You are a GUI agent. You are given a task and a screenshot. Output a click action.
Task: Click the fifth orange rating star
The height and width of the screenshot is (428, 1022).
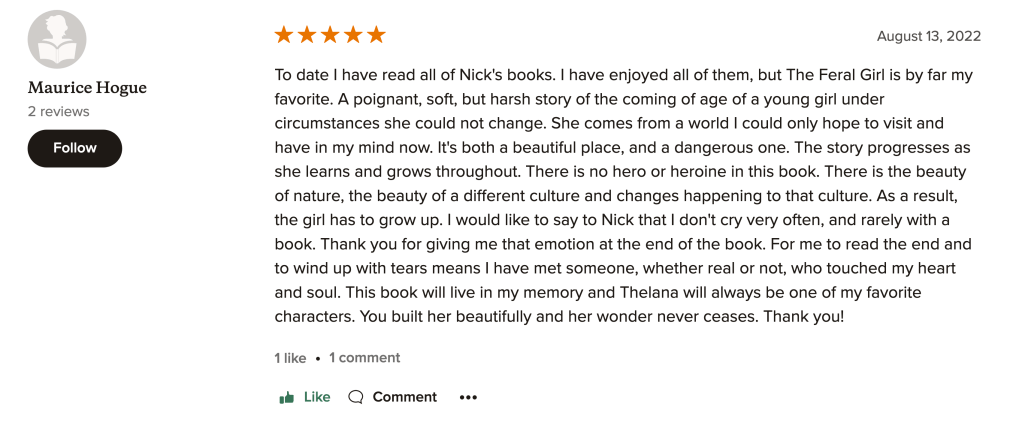[x=376, y=35]
